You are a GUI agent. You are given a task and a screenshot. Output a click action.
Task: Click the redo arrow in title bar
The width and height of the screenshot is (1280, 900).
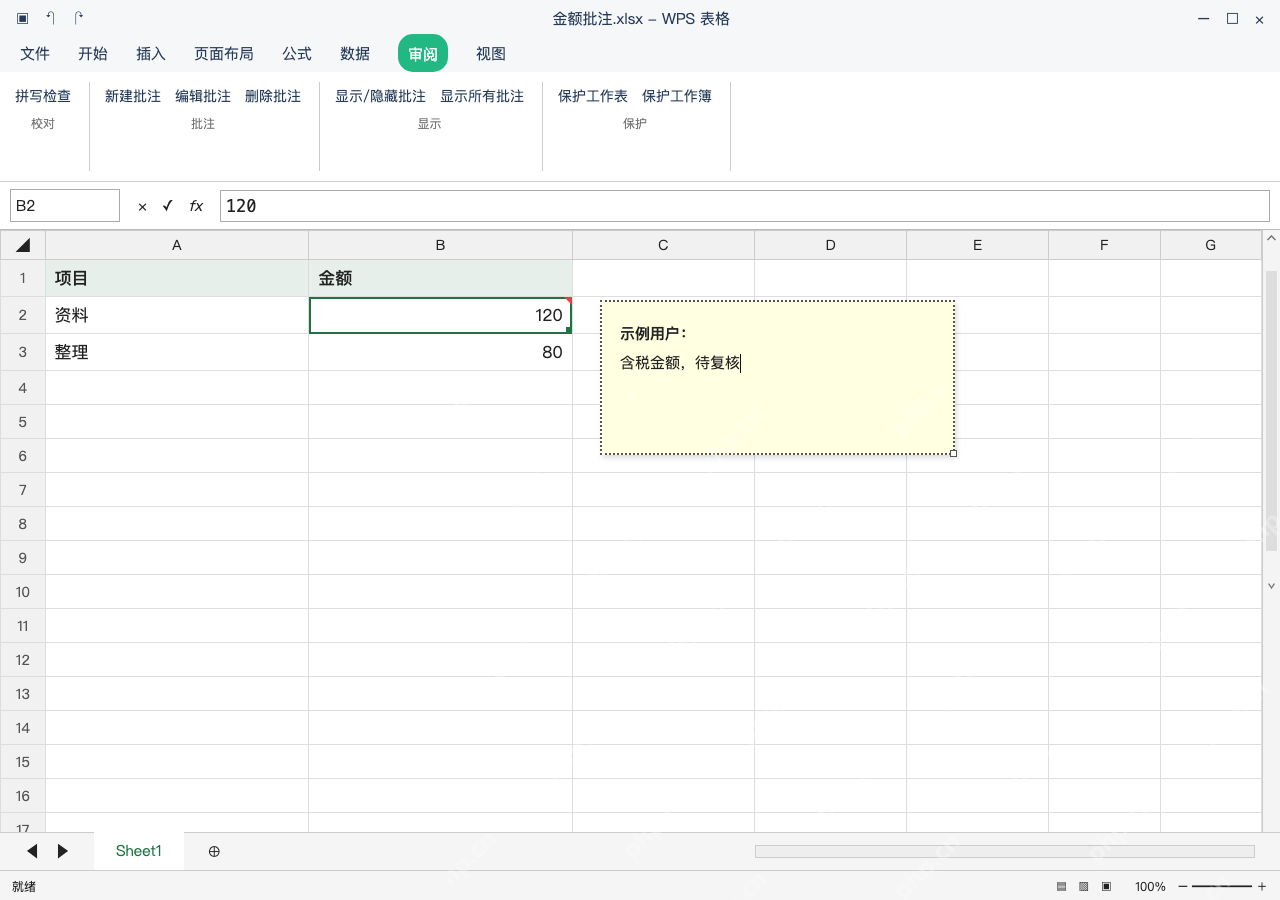(79, 18)
